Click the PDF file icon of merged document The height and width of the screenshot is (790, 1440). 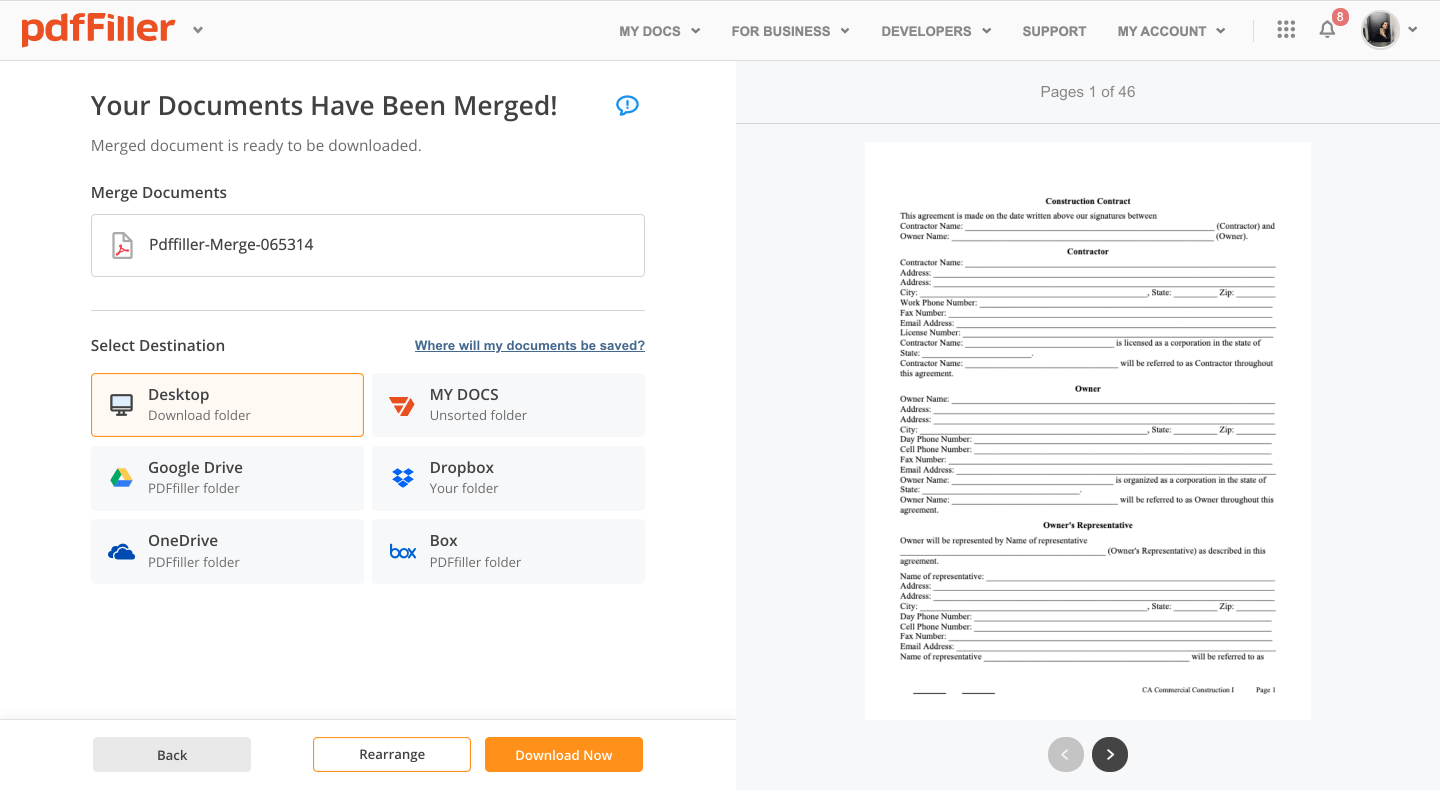pyautogui.click(x=122, y=245)
